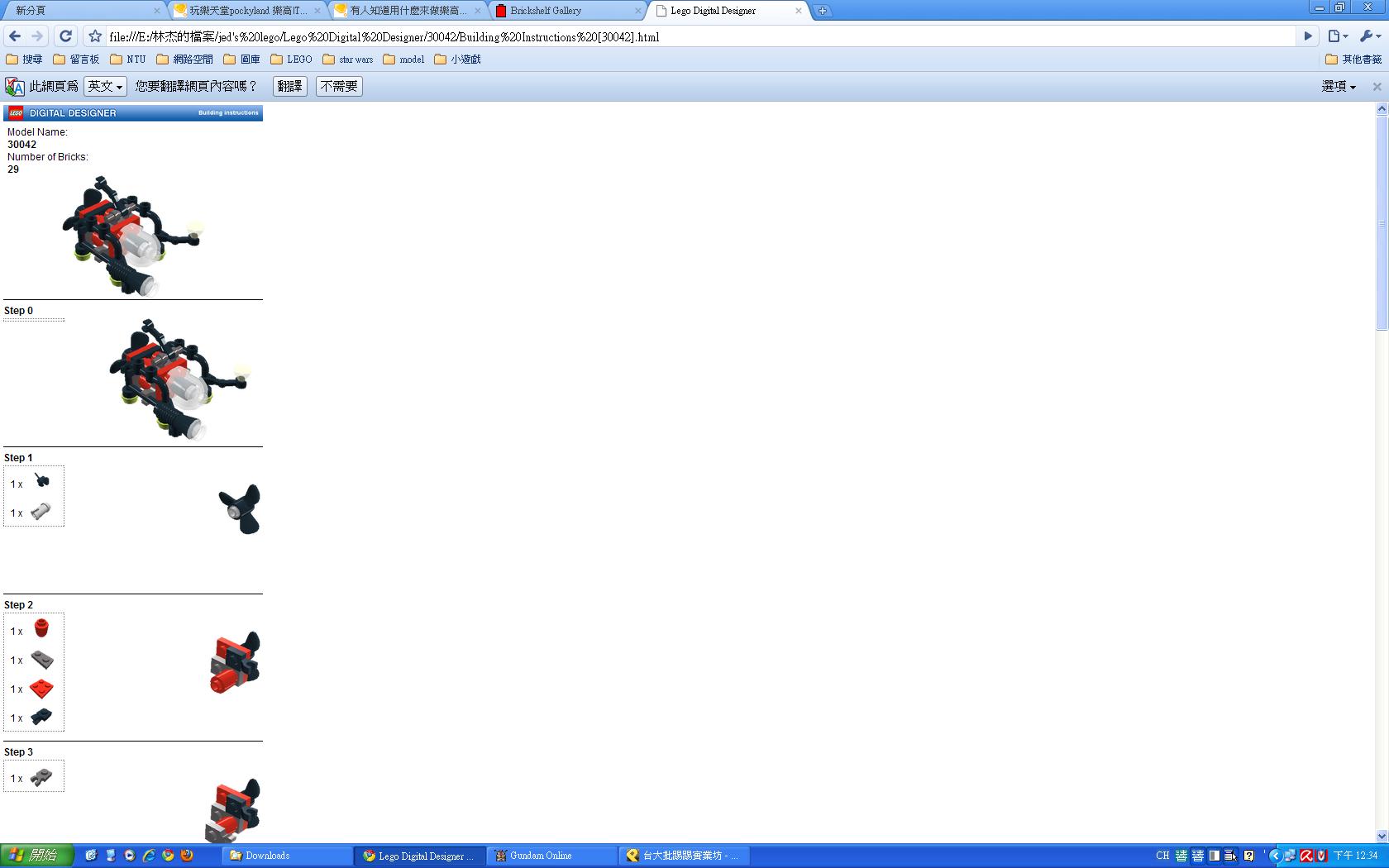This screenshot has width=1389, height=868.
Task: Open the LEGO bookmark folder
Action: click(292, 60)
